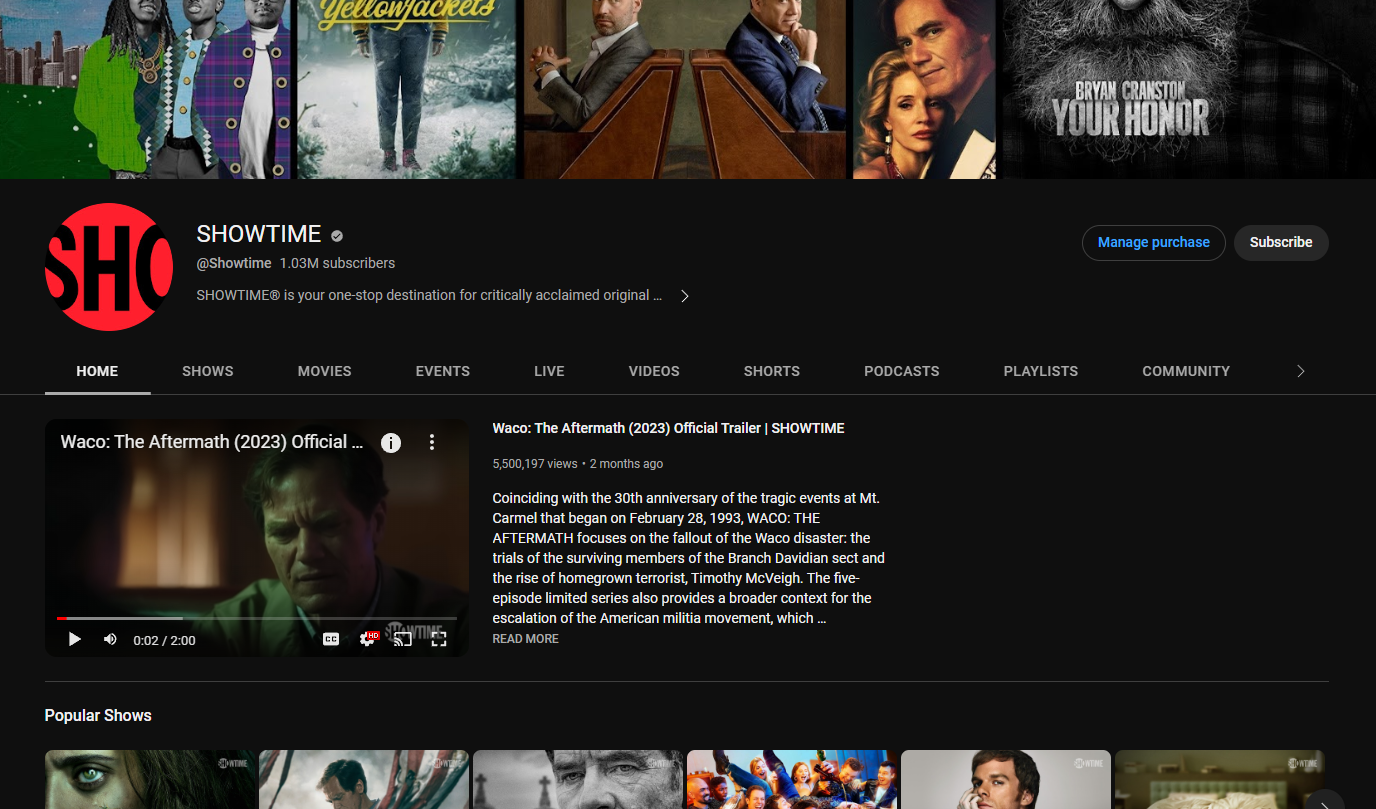Open the PLAYLISTS tab
Image resolution: width=1376 pixels, height=809 pixels.
[x=1041, y=371]
